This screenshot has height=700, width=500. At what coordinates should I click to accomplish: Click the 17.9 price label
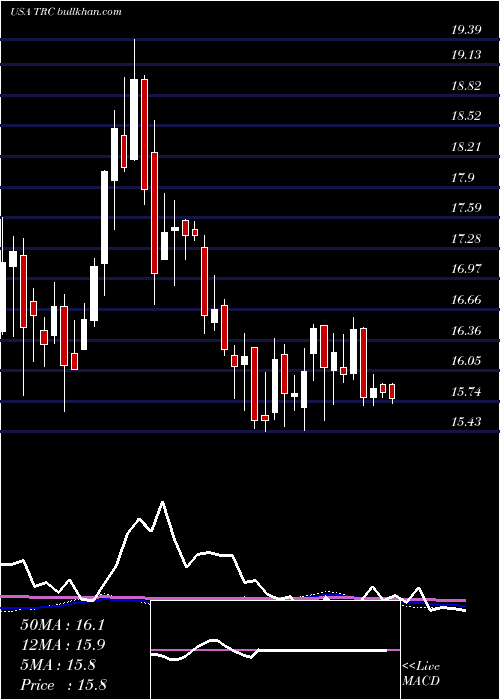pyautogui.click(x=462, y=178)
